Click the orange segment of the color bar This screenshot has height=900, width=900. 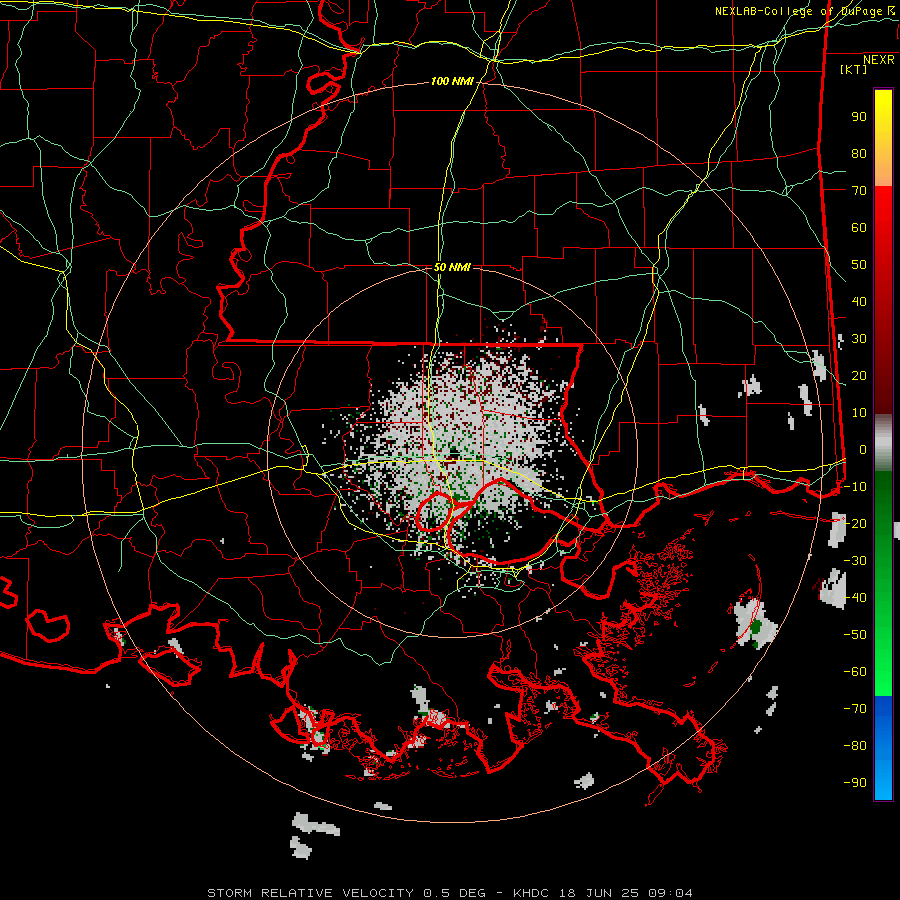point(883,170)
